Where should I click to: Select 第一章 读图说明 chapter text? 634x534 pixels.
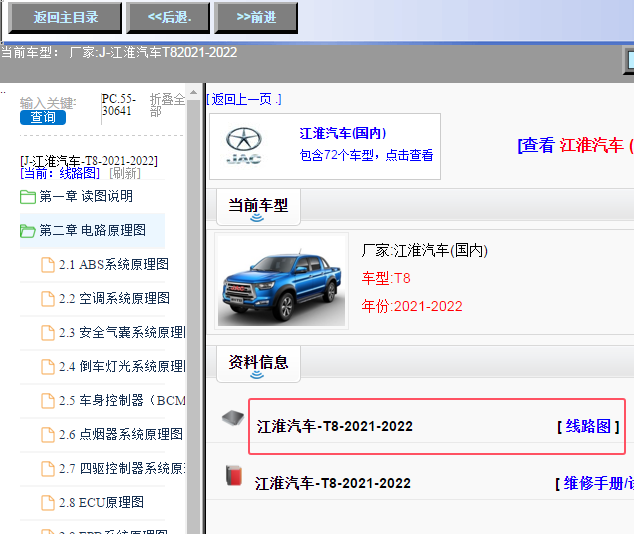(x=86, y=196)
